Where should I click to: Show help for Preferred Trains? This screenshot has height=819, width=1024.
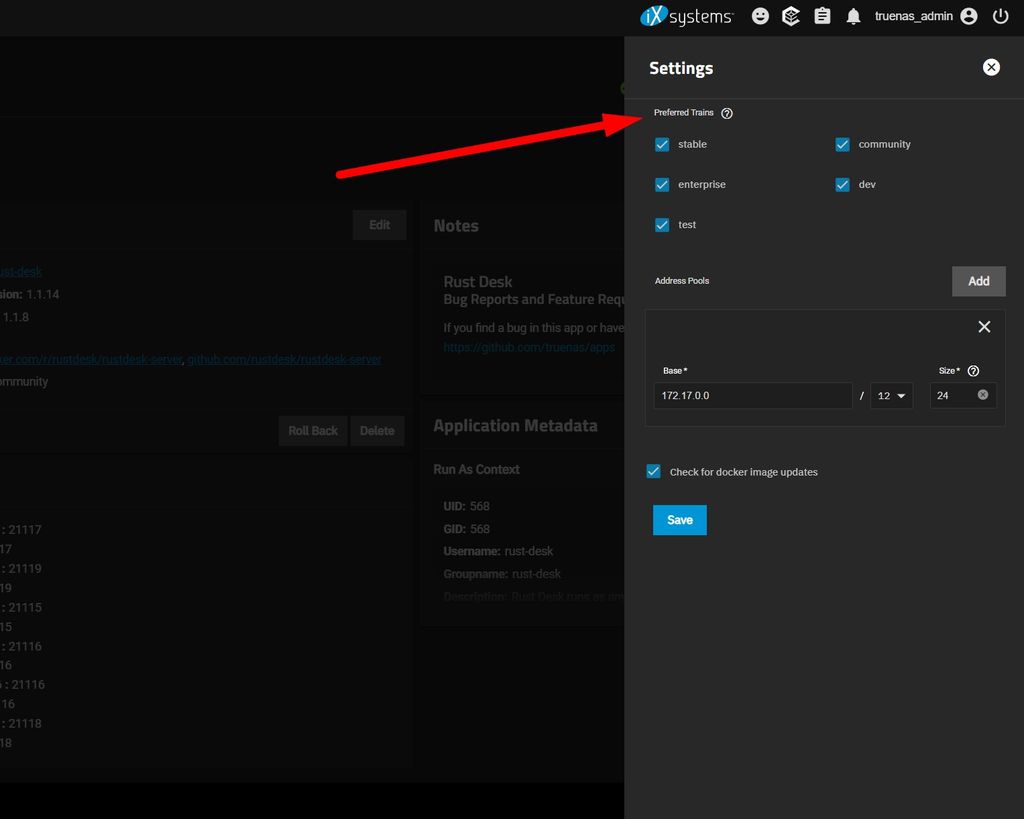(727, 113)
